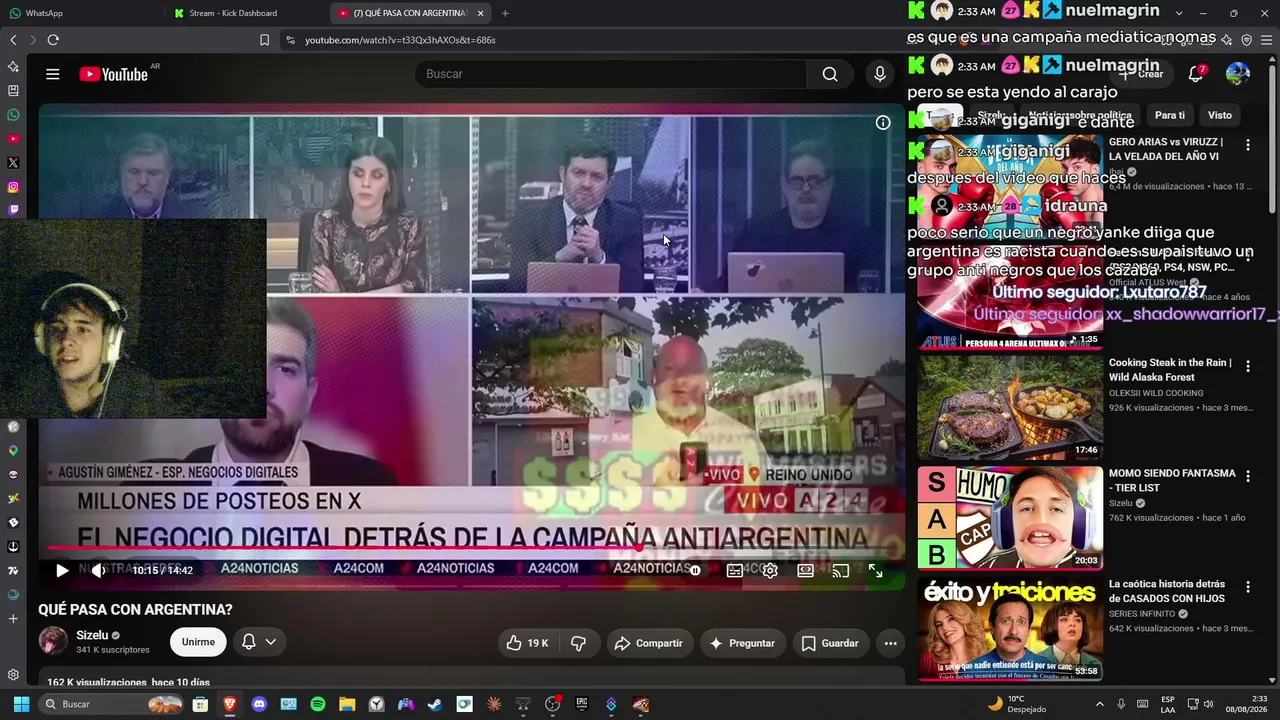Play the video
Viewport: 1280px width, 720px height.
pos(62,571)
